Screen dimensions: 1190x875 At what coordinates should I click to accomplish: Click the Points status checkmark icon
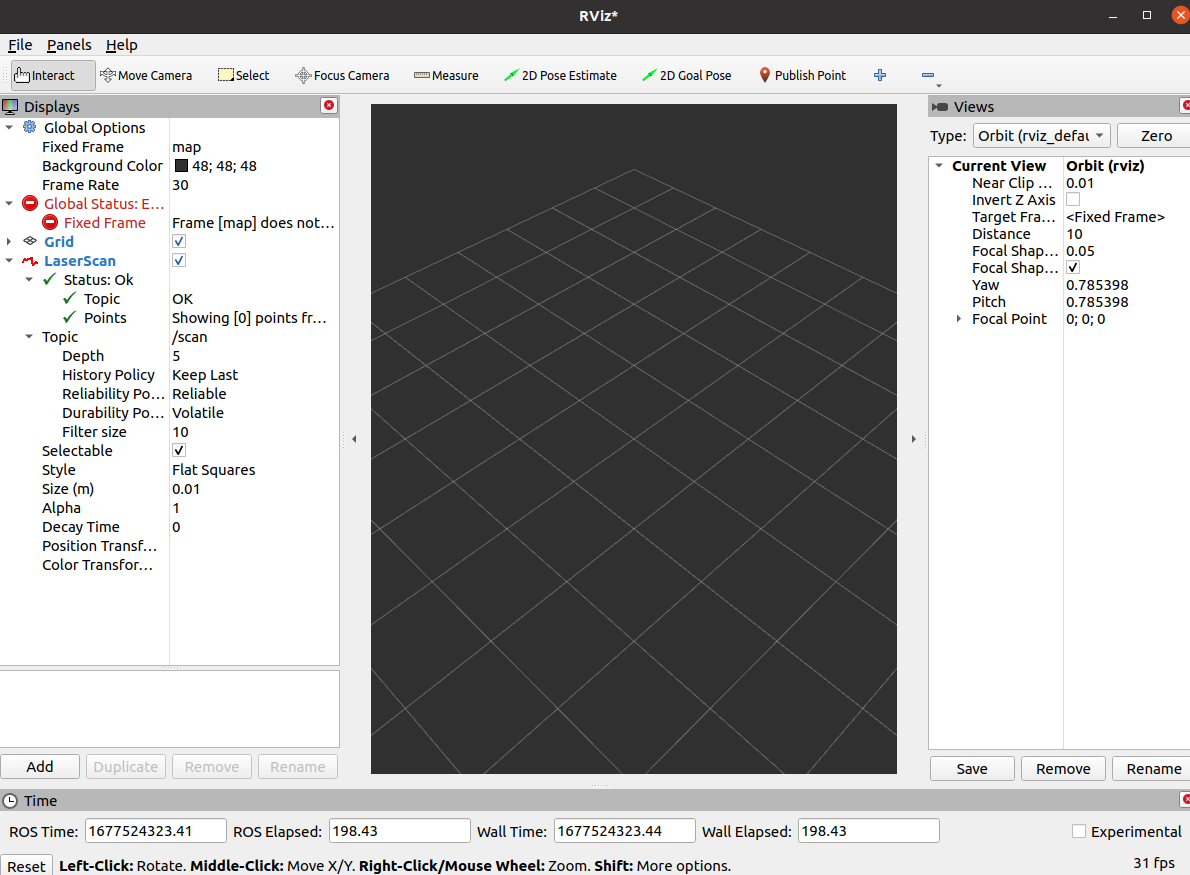(70, 317)
